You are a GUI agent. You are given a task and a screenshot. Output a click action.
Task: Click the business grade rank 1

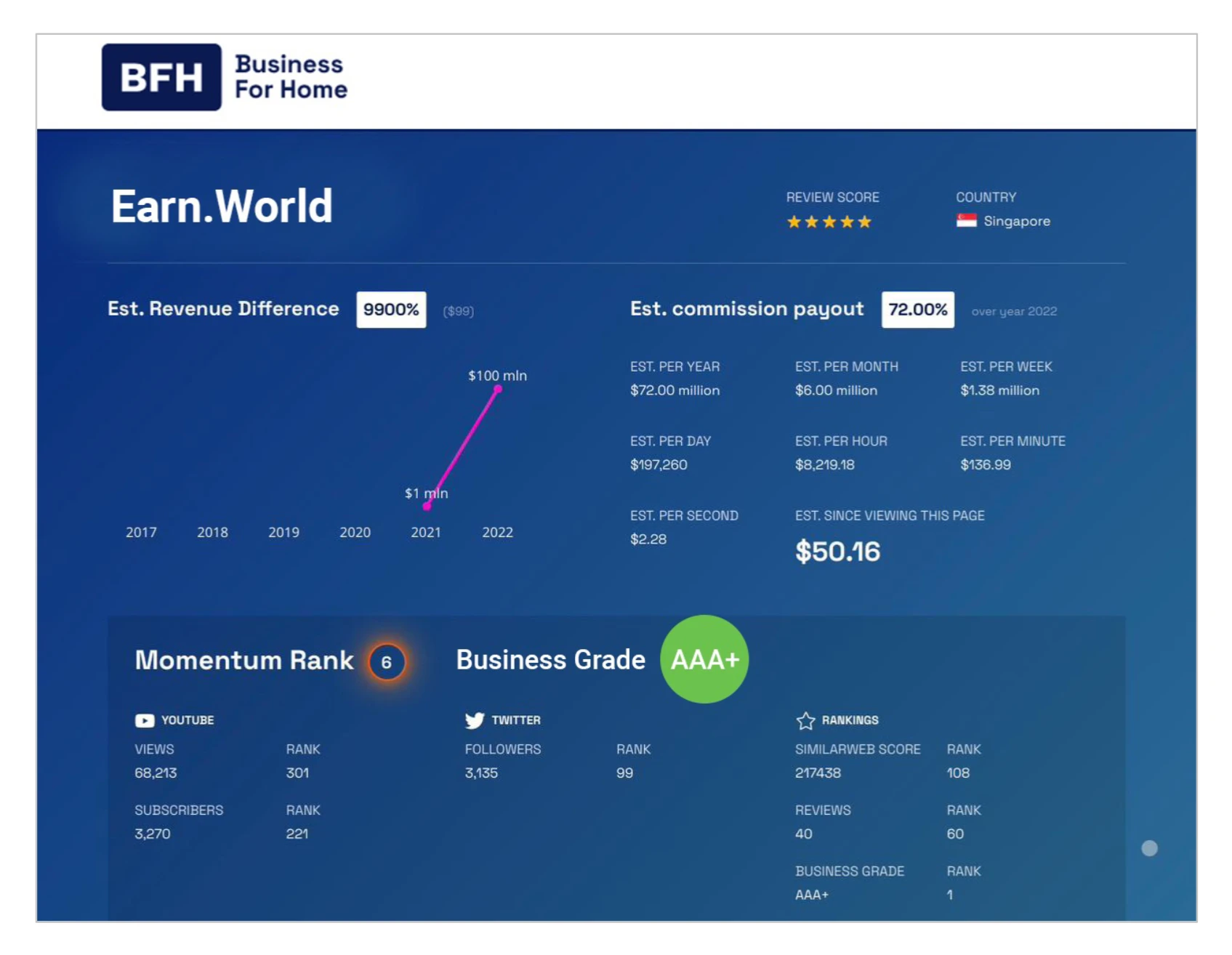pyautogui.click(x=950, y=895)
